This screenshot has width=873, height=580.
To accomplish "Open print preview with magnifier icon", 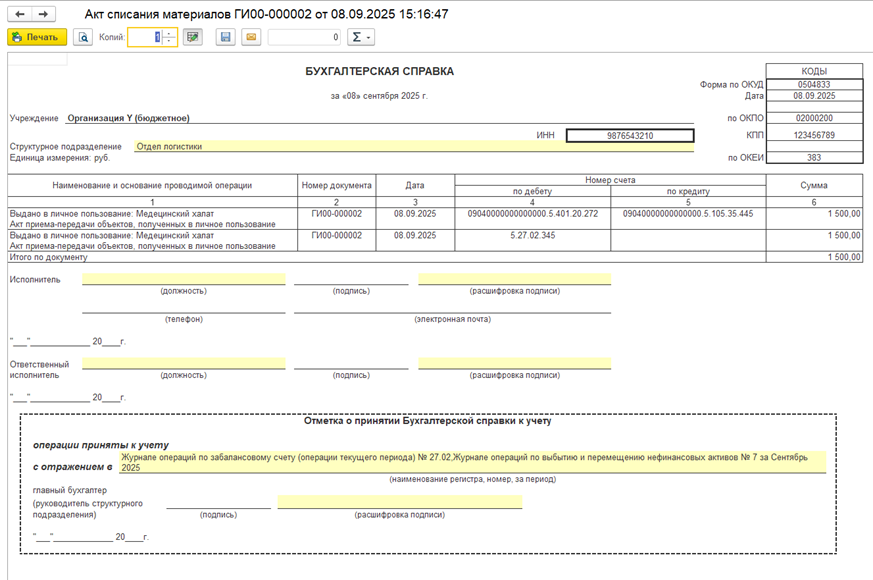I will point(83,37).
